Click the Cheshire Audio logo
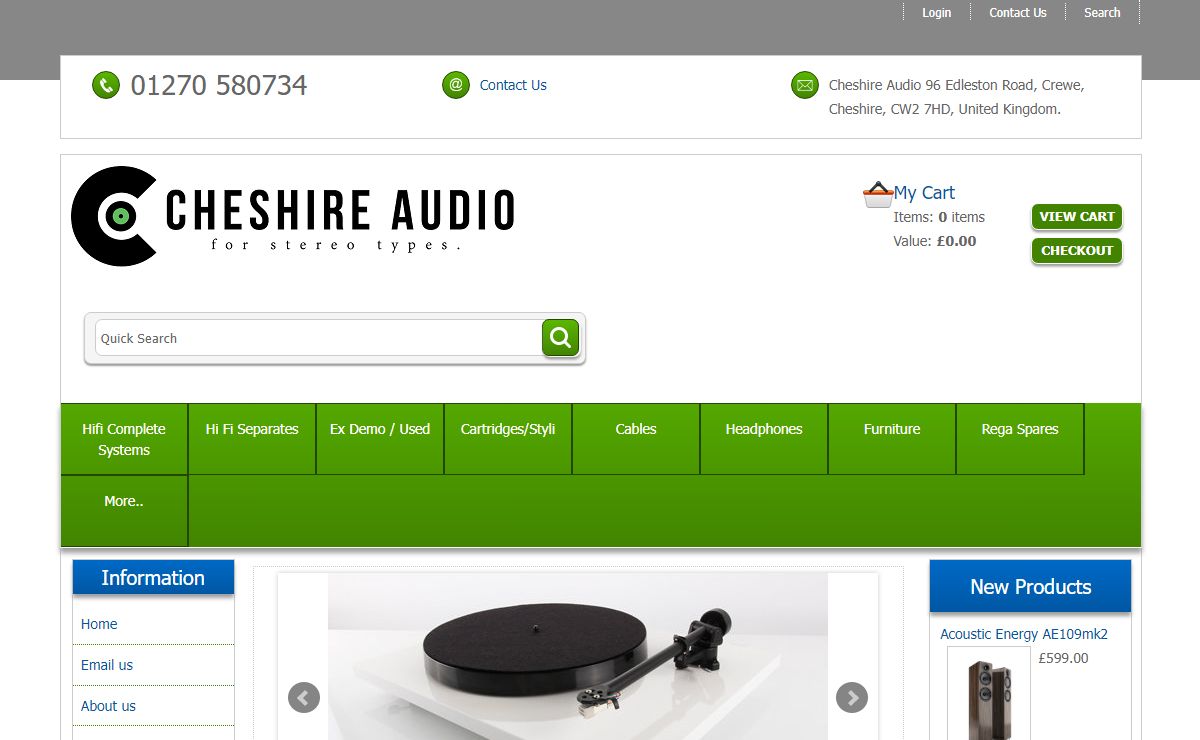Viewport: 1200px width, 740px height. point(293,216)
